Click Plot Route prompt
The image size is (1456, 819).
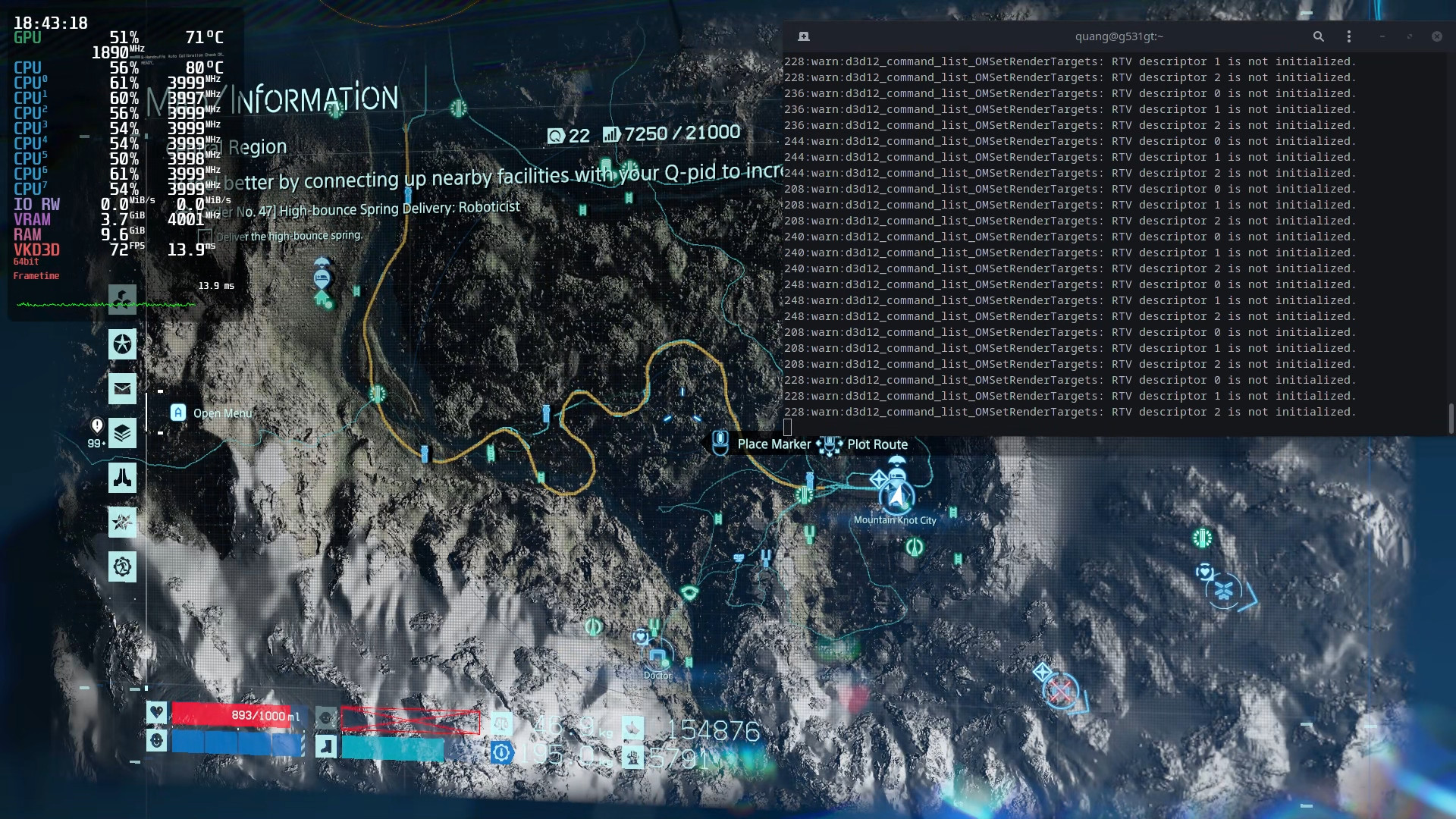click(863, 445)
